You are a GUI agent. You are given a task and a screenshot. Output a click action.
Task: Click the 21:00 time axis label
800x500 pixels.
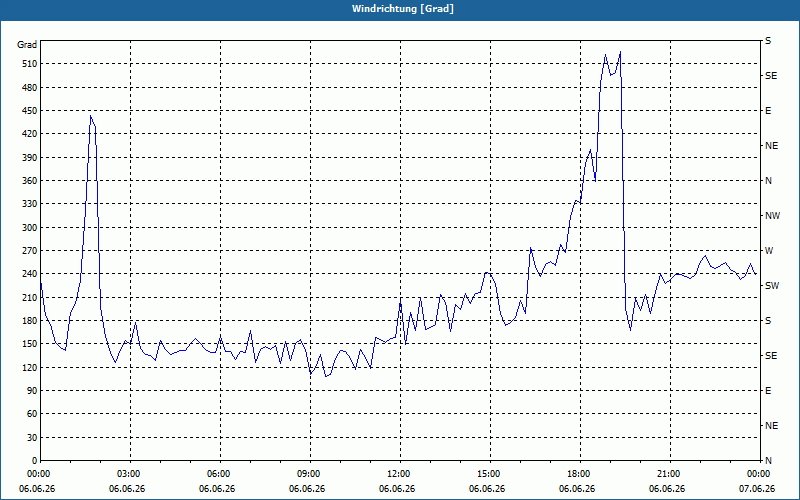coord(670,473)
